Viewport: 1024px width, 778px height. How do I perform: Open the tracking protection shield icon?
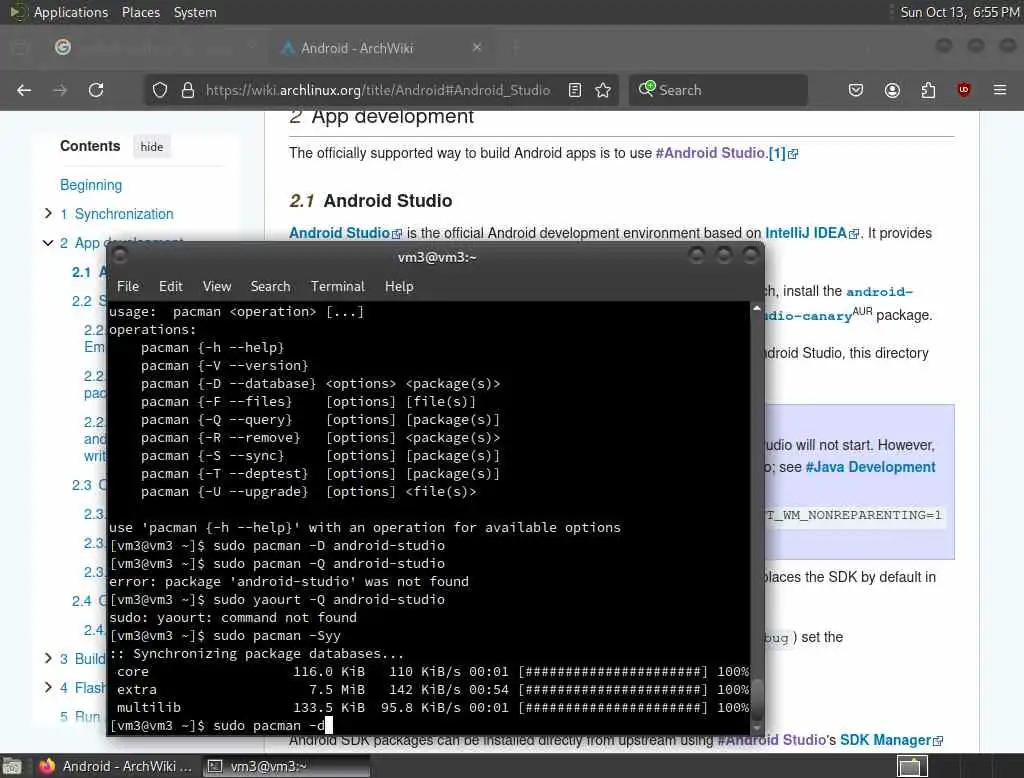pos(160,90)
